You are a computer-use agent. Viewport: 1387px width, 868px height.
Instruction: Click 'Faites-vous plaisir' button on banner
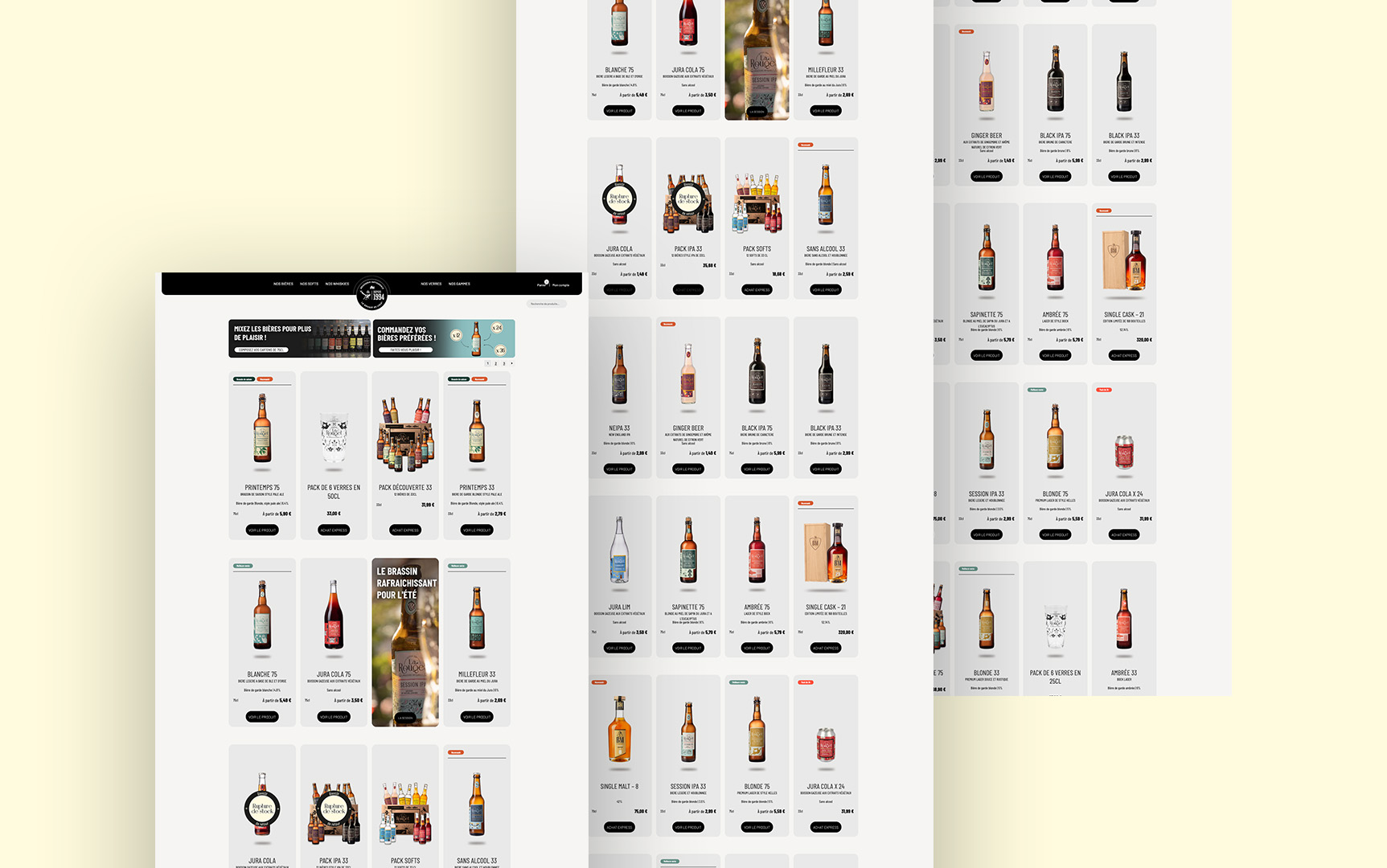405,350
